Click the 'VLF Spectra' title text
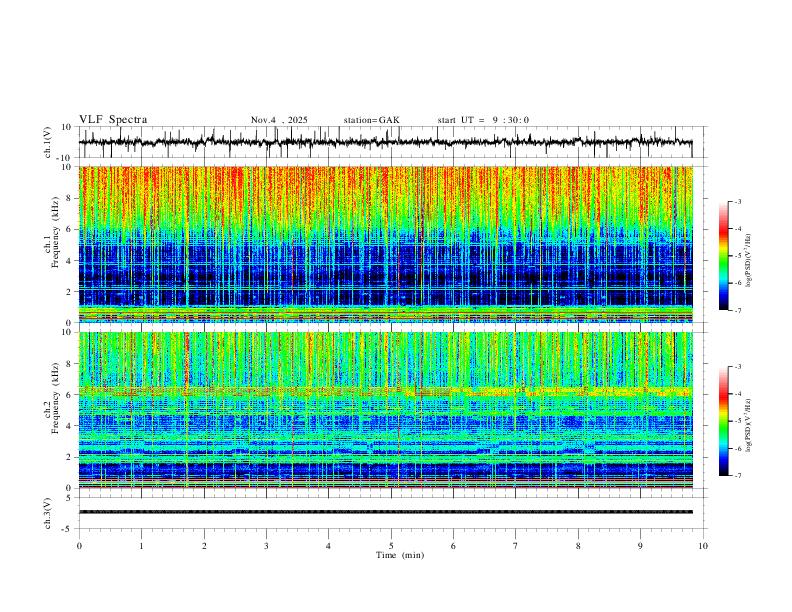 point(113,120)
